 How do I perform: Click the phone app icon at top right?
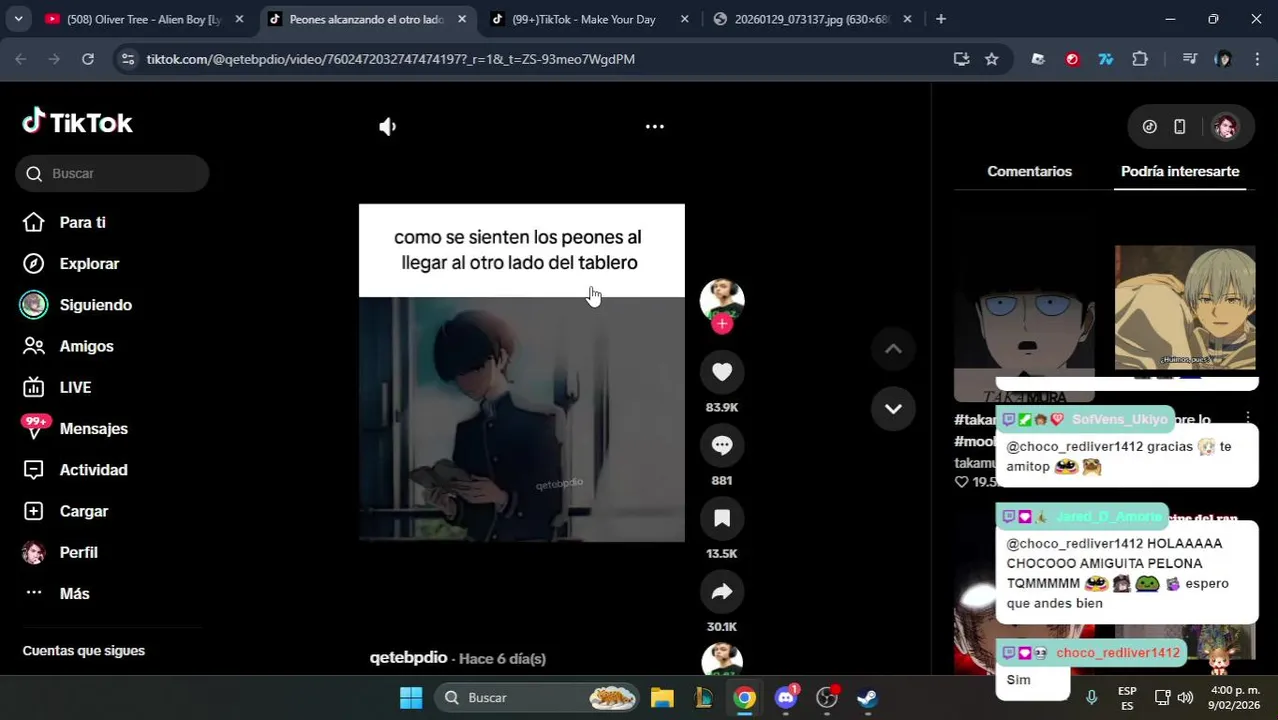click(1180, 127)
